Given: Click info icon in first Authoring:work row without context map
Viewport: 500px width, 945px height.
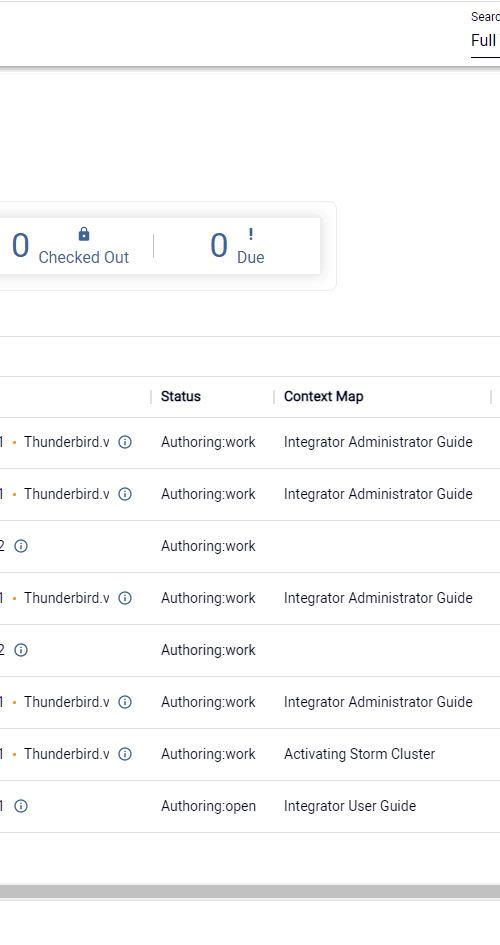Looking at the screenshot, I should point(21,546).
